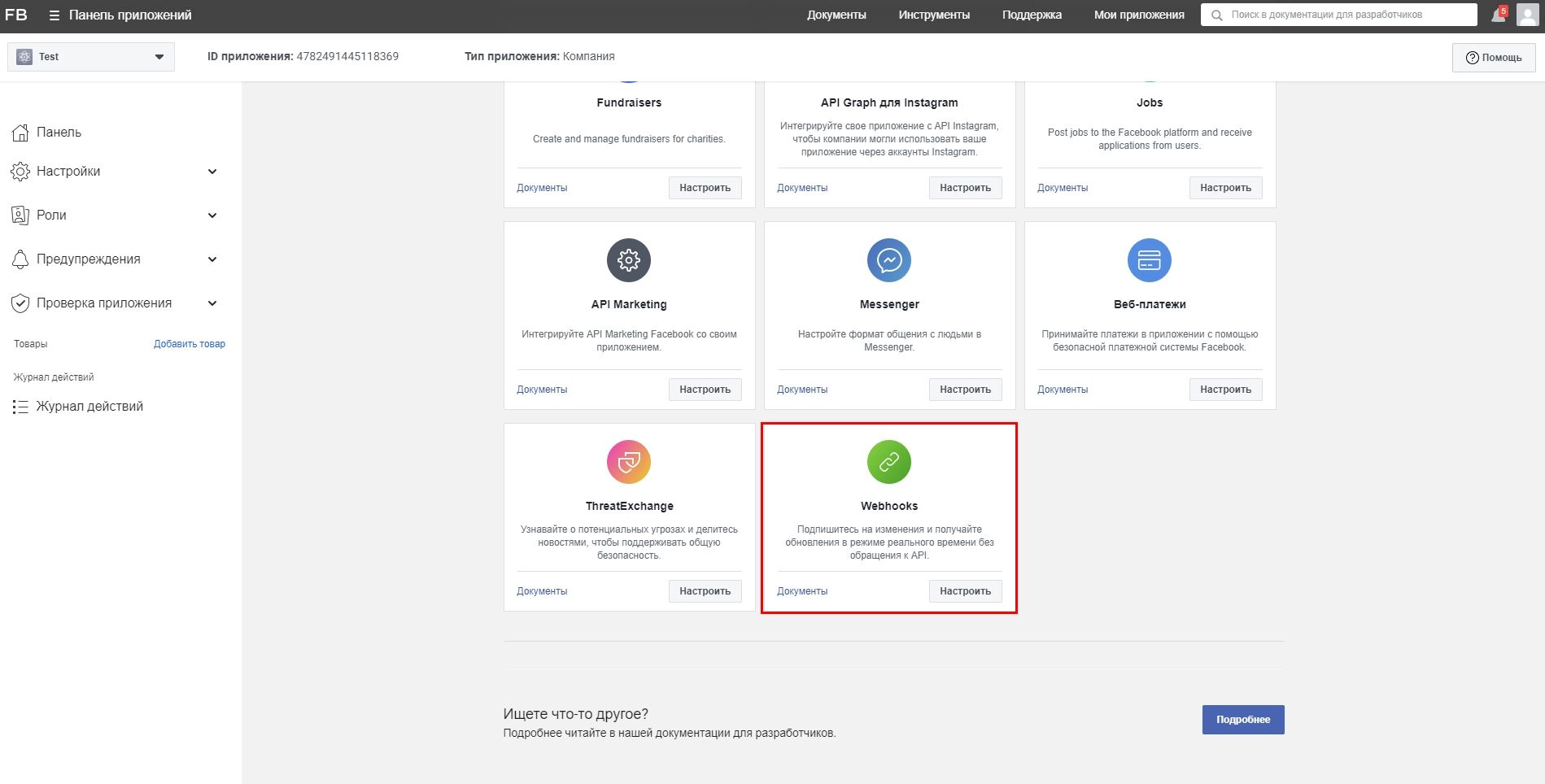Click the FB logo in the top bar
Screen dimensions: 1545x784
16,15
